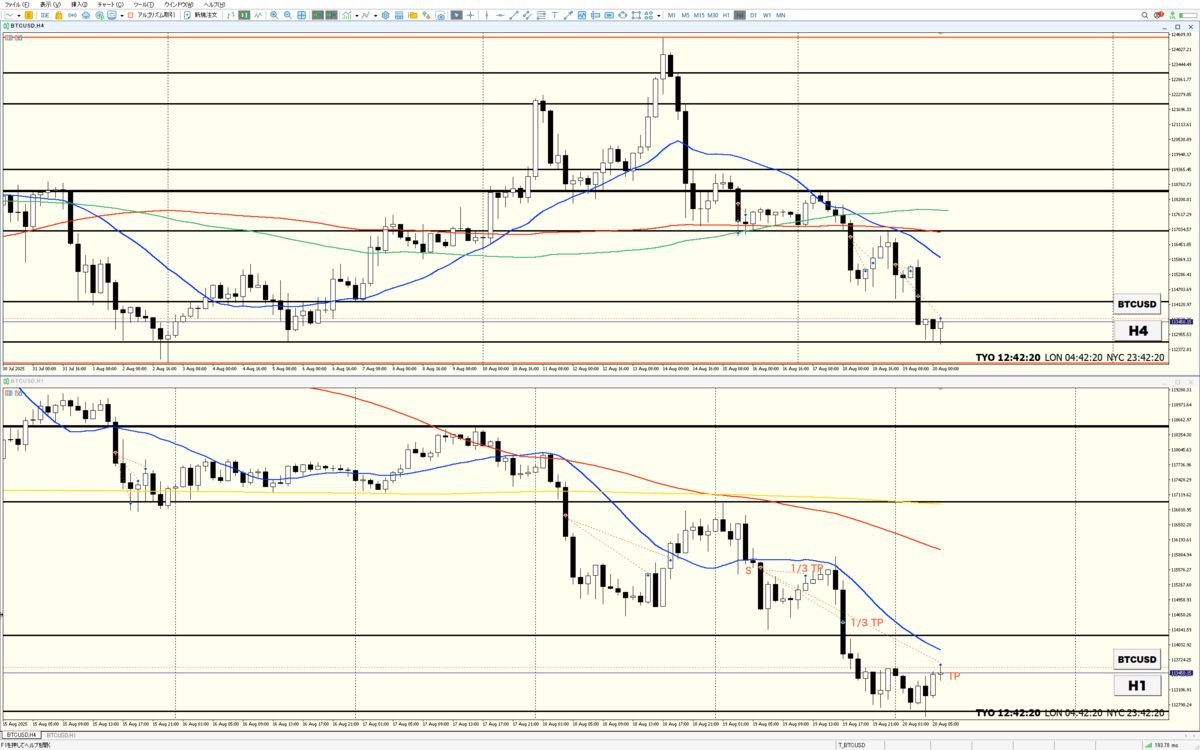Select the BTCUSD,H4 chart tab

point(21,735)
